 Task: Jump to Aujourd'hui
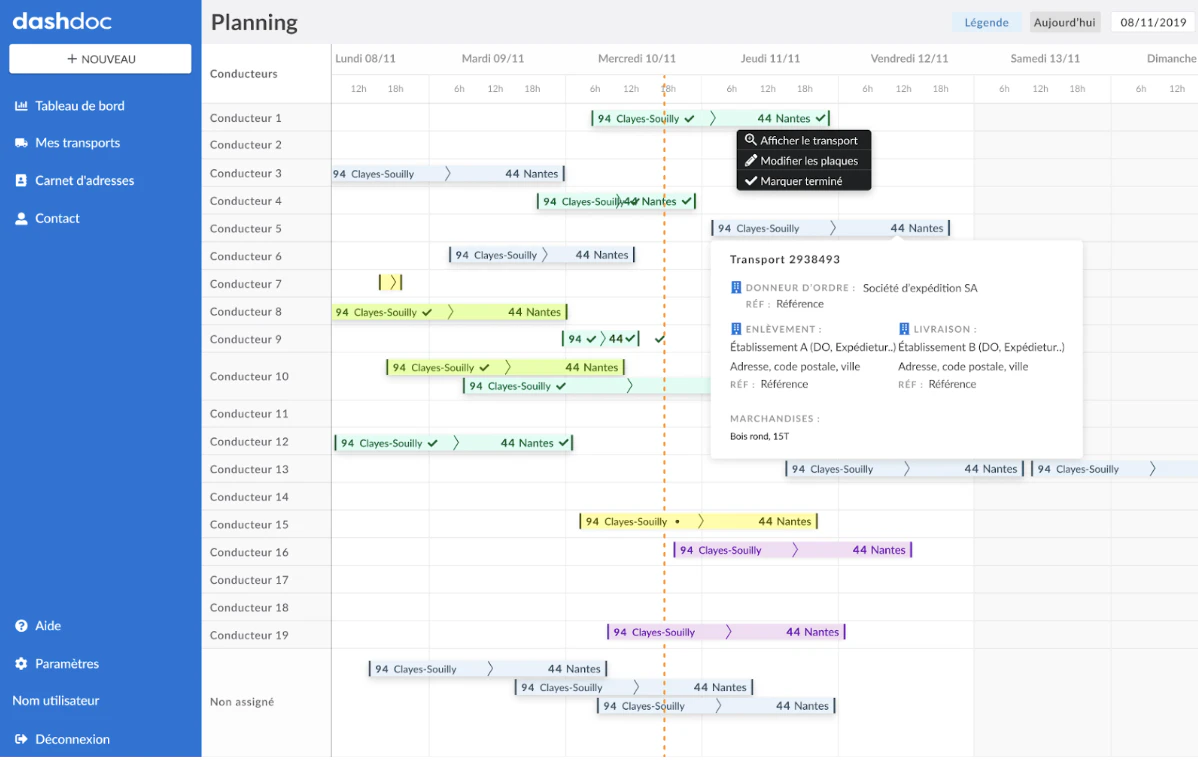1064,22
